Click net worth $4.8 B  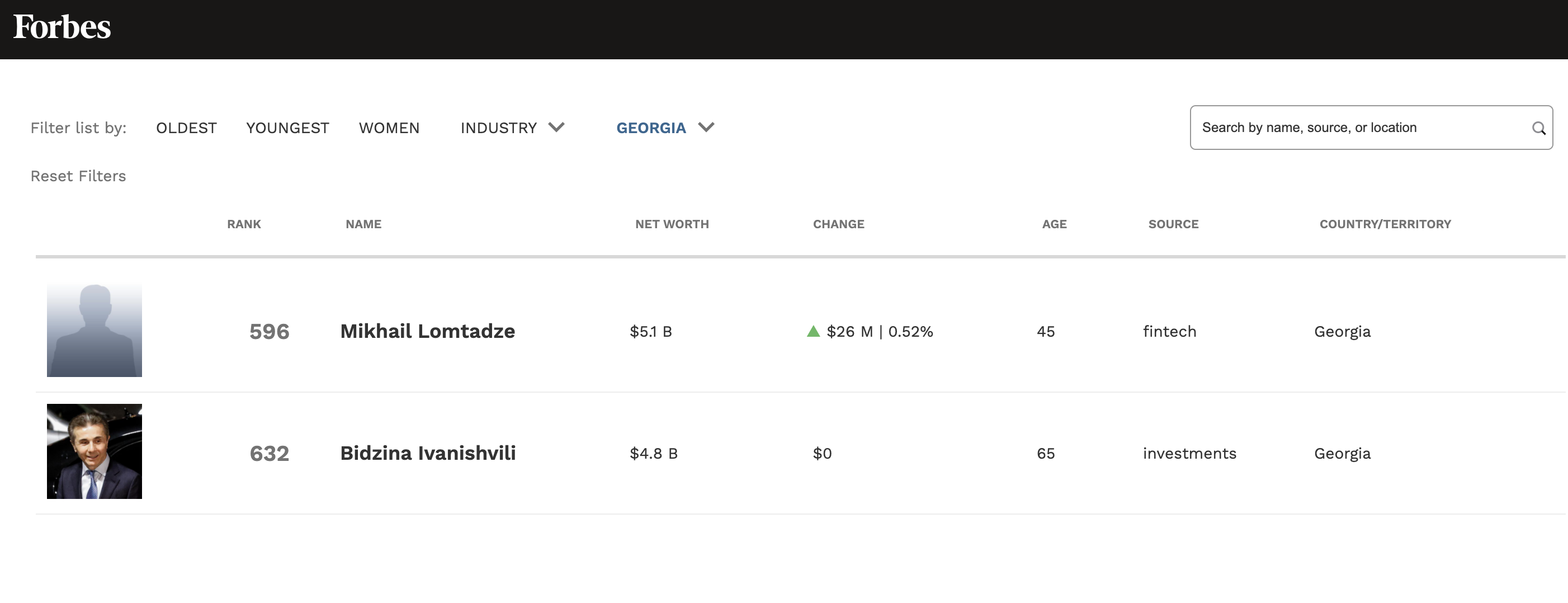pyautogui.click(x=654, y=454)
